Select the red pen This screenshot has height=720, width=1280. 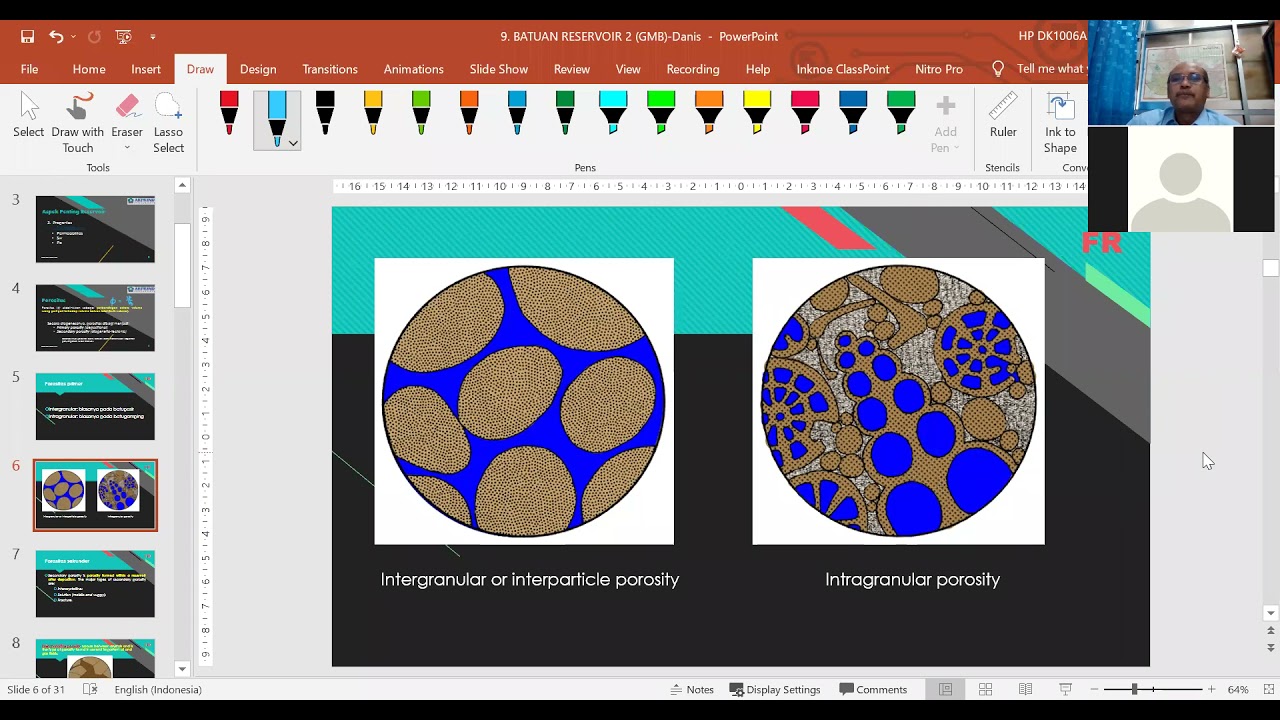[x=229, y=113]
